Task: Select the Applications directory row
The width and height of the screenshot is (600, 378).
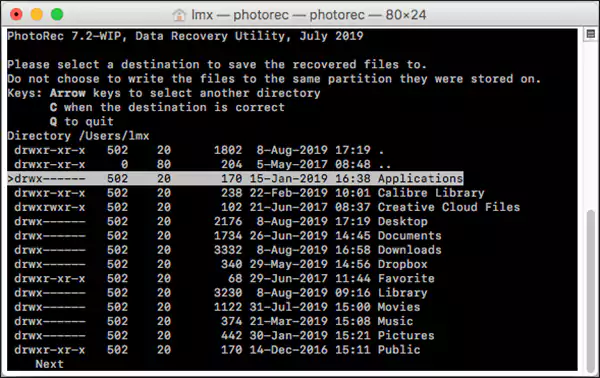Action: pos(235,179)
